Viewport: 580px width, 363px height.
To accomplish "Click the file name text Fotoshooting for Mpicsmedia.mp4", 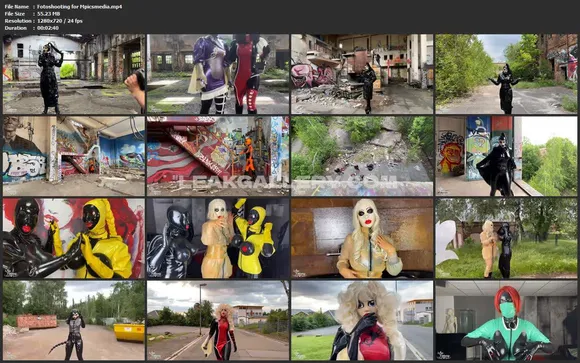I will (80, 7).
